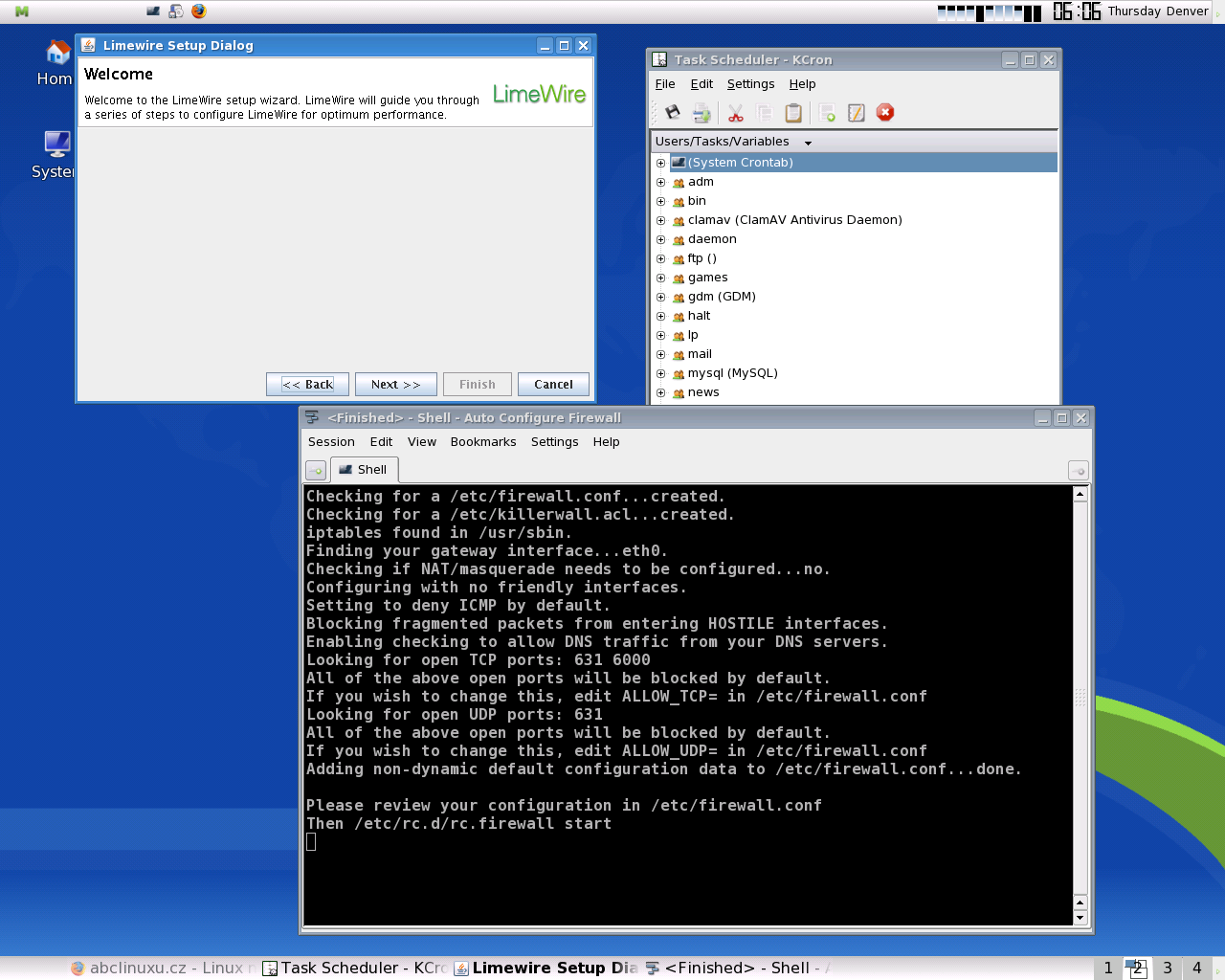Open the Home desktop icon
Viewport: 1225px width, 980px height.
click(56, 62)
